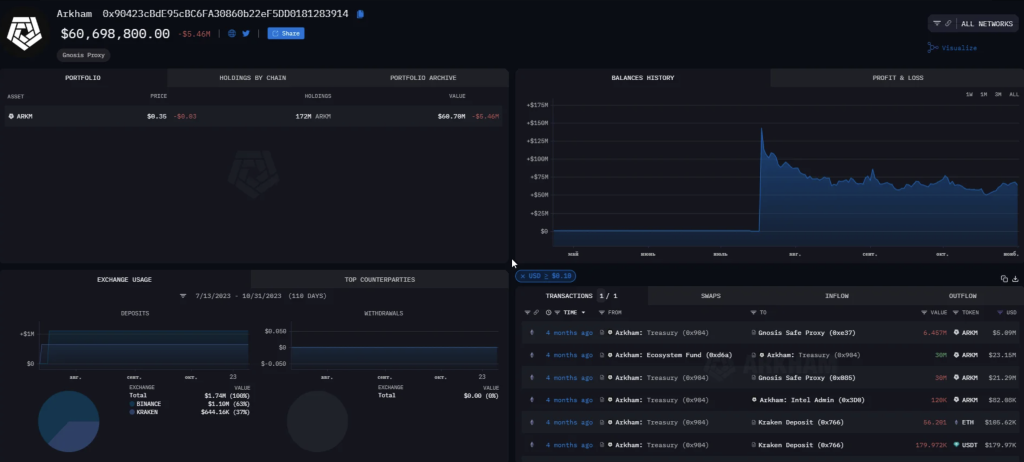The image size is (1024, 462).
Task: Open the Visualize link
Action: pos(952,48)
